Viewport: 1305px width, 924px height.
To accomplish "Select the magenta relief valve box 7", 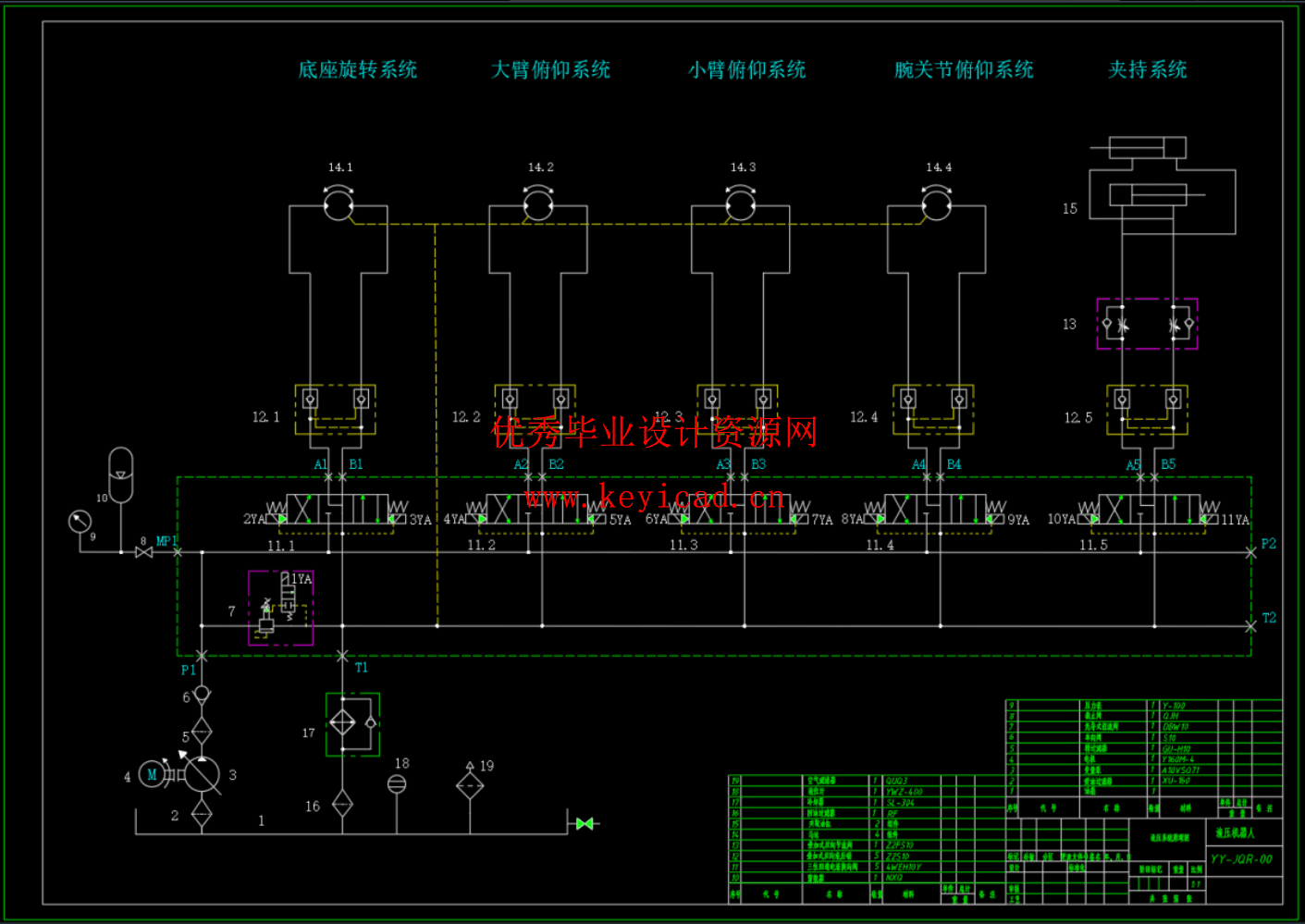I will [280, 608].
